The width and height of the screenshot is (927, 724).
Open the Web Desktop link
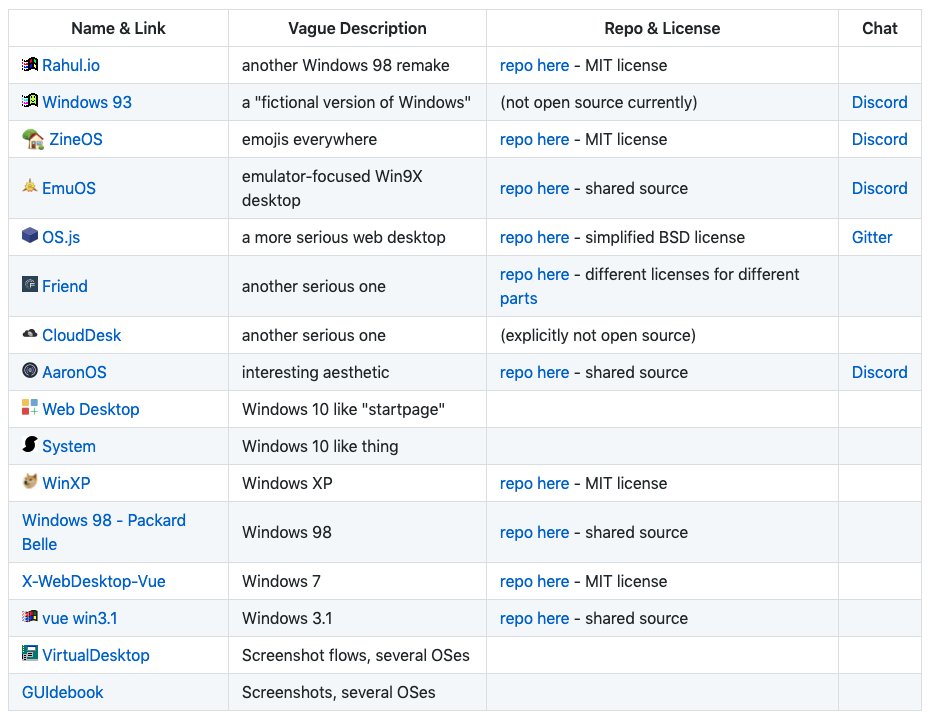tap(90, 410)
